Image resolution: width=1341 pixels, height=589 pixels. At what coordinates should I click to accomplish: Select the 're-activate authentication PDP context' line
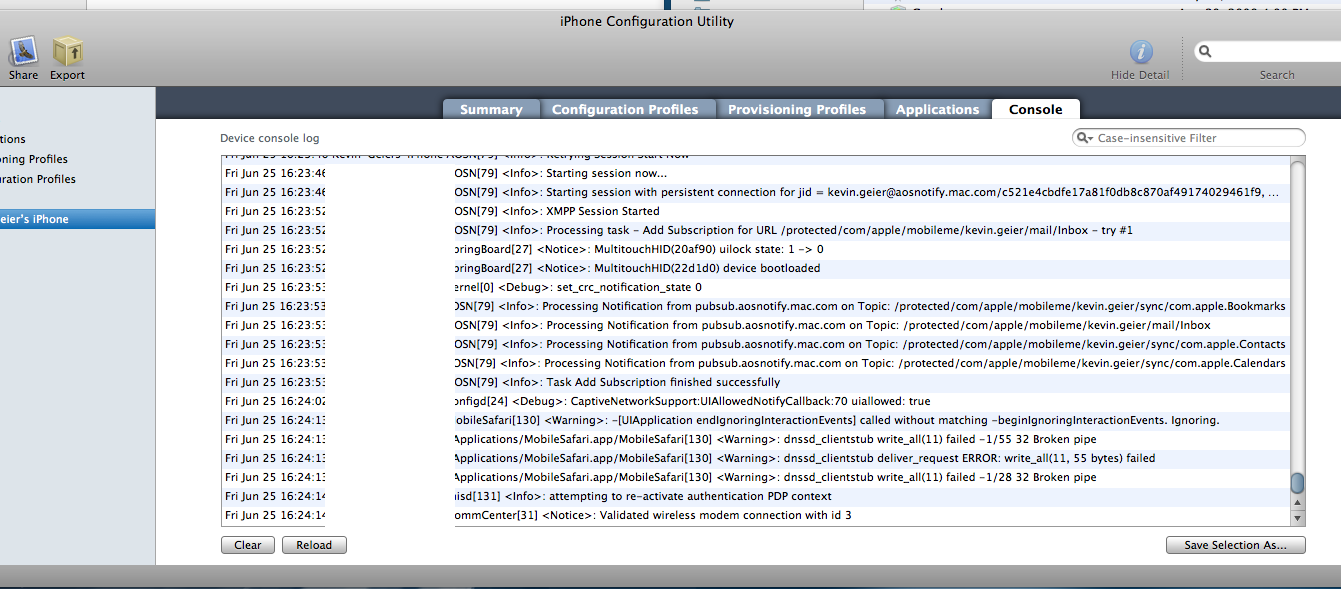point(755,496)
